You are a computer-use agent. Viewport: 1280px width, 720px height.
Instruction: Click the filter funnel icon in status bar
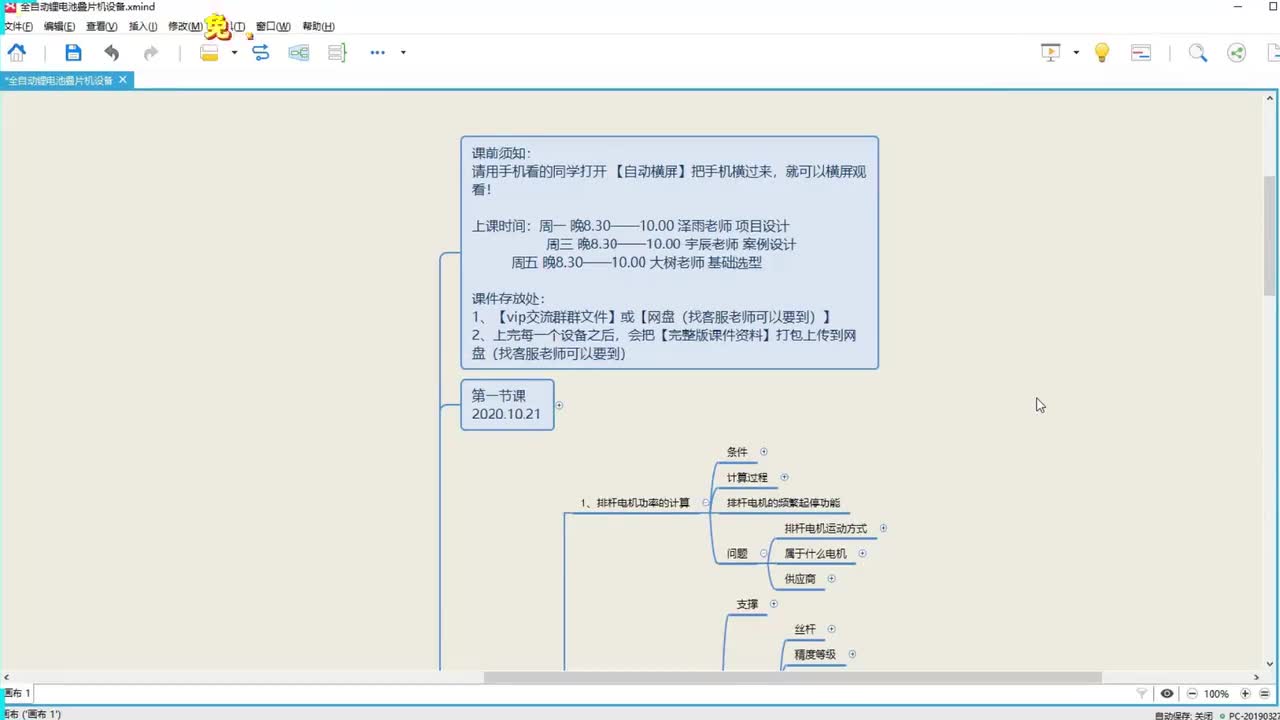1142,693
